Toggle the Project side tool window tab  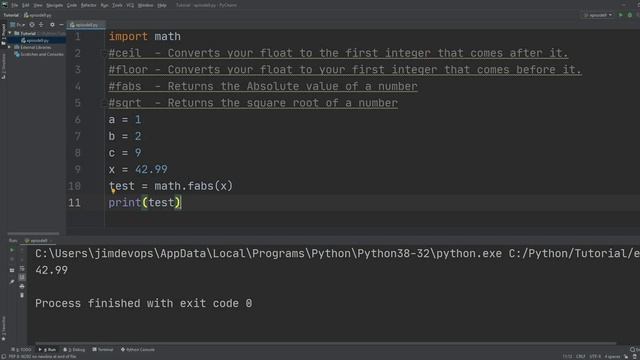3,34
